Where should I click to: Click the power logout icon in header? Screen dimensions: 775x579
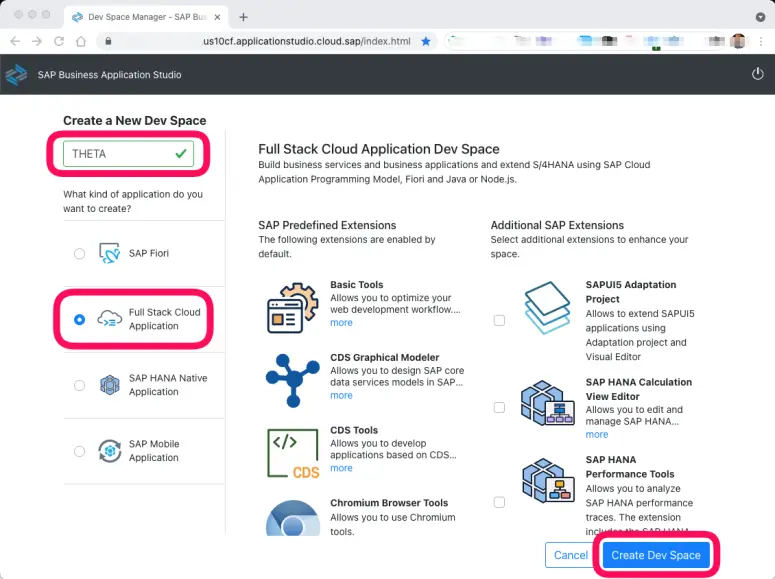pos(757,74)
